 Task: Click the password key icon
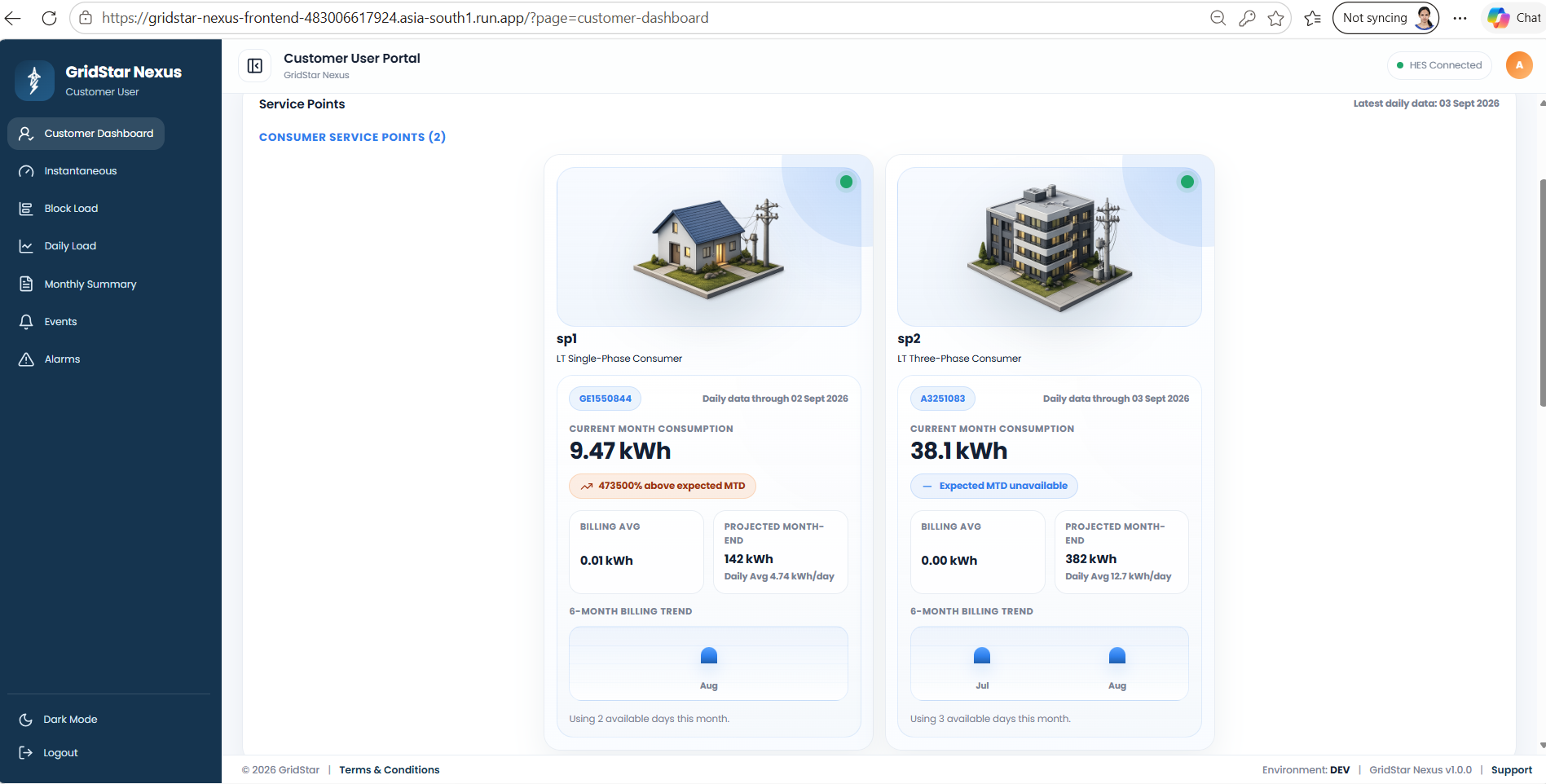1247,18
